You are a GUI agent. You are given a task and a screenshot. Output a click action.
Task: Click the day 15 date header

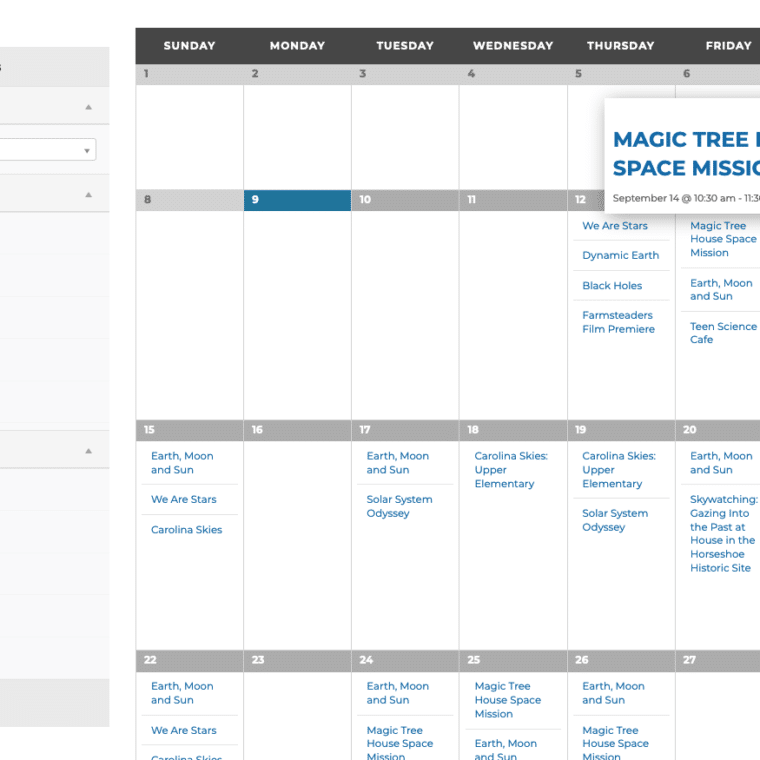coord(189,430)
